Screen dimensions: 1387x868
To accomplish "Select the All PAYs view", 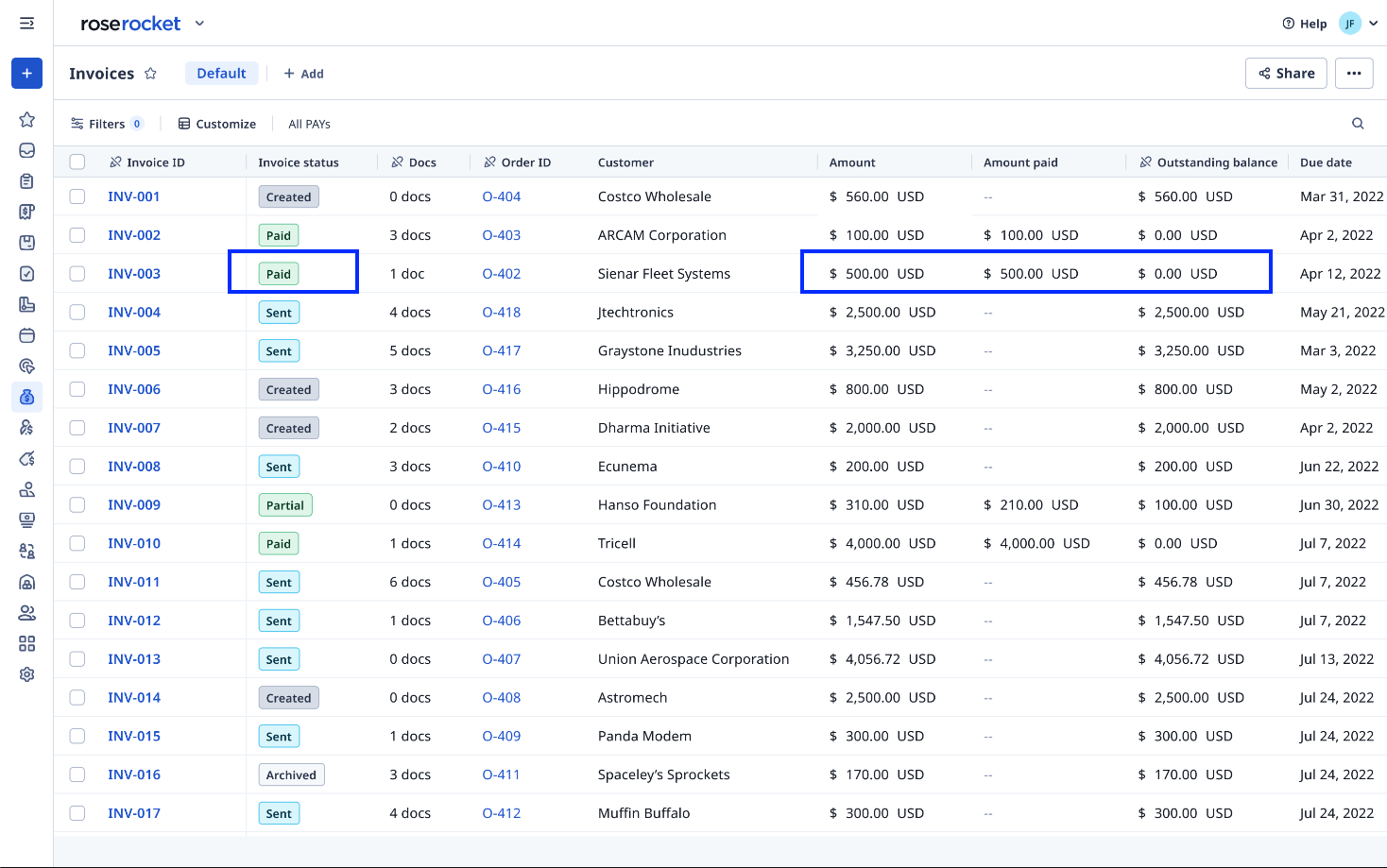I will [x=309, y=124].
